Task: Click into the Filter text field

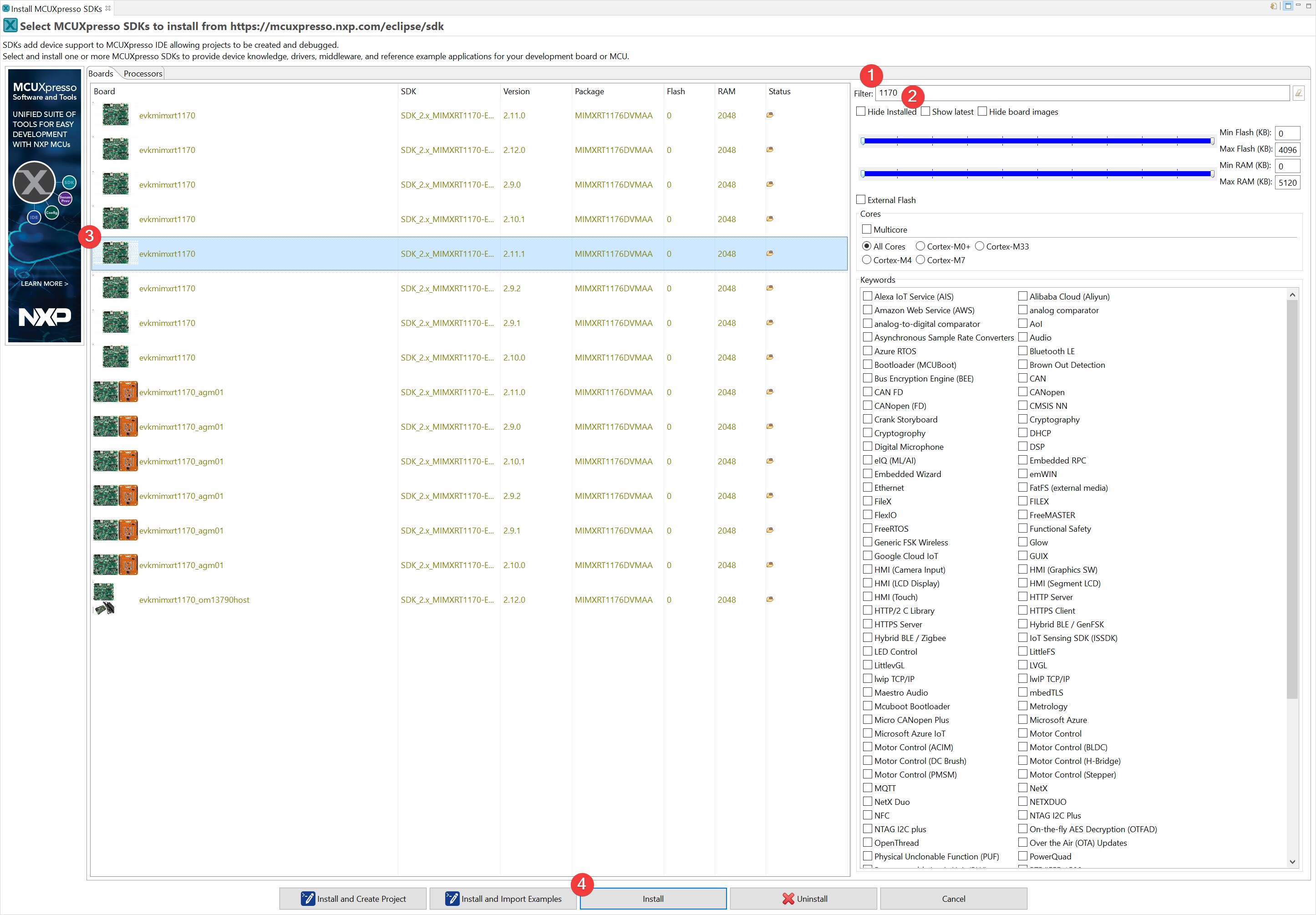Action: (x=1089, y=93)
